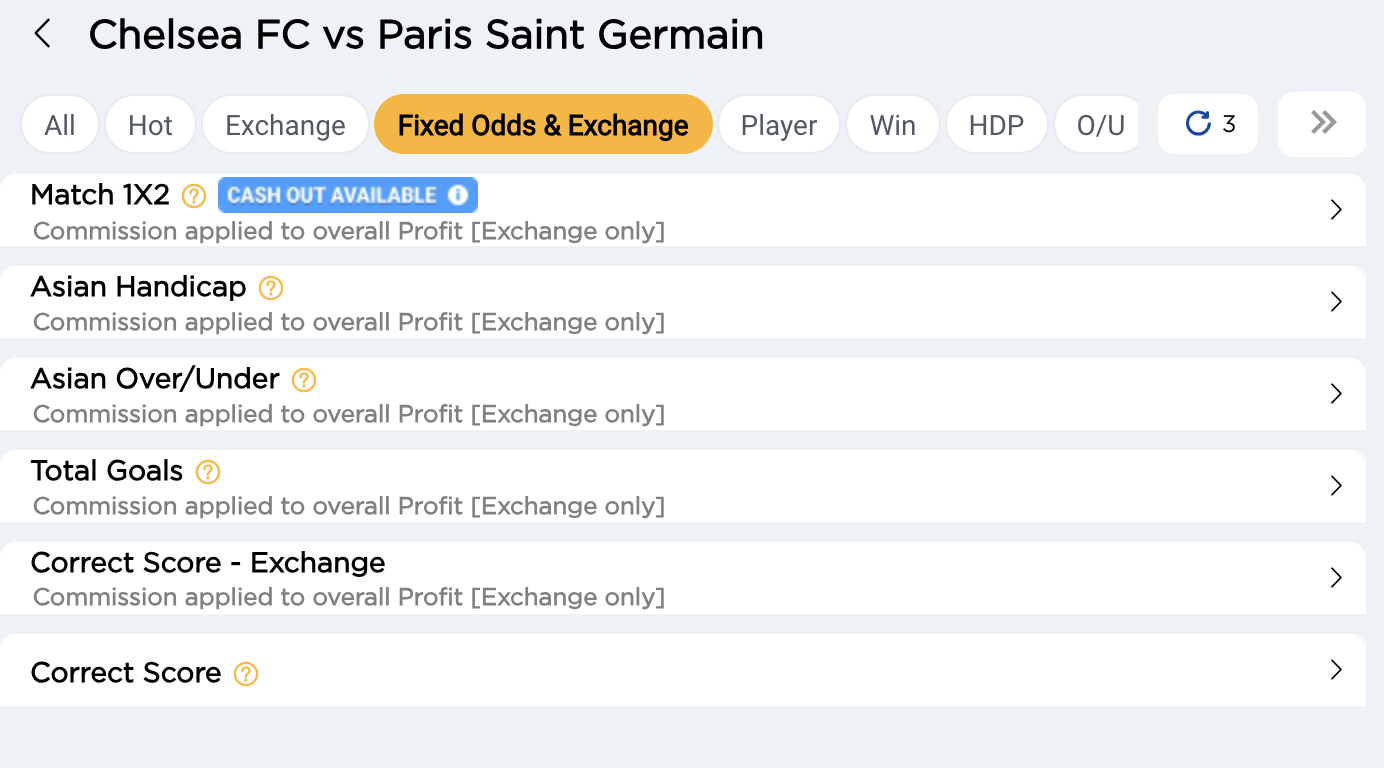
Task: Expand the Match 1X2 market chevron
Action: (1336, 210)
